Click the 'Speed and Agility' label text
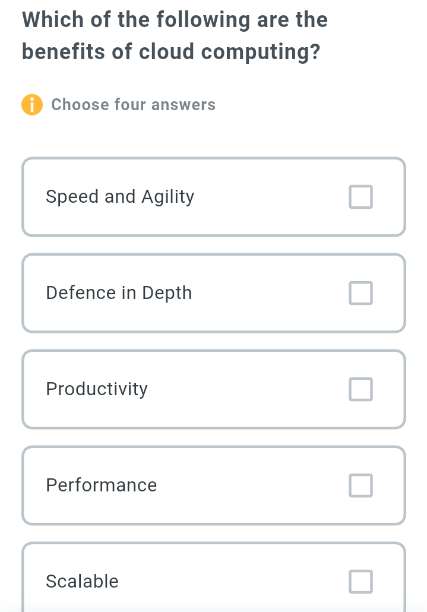 coord(120,197)
